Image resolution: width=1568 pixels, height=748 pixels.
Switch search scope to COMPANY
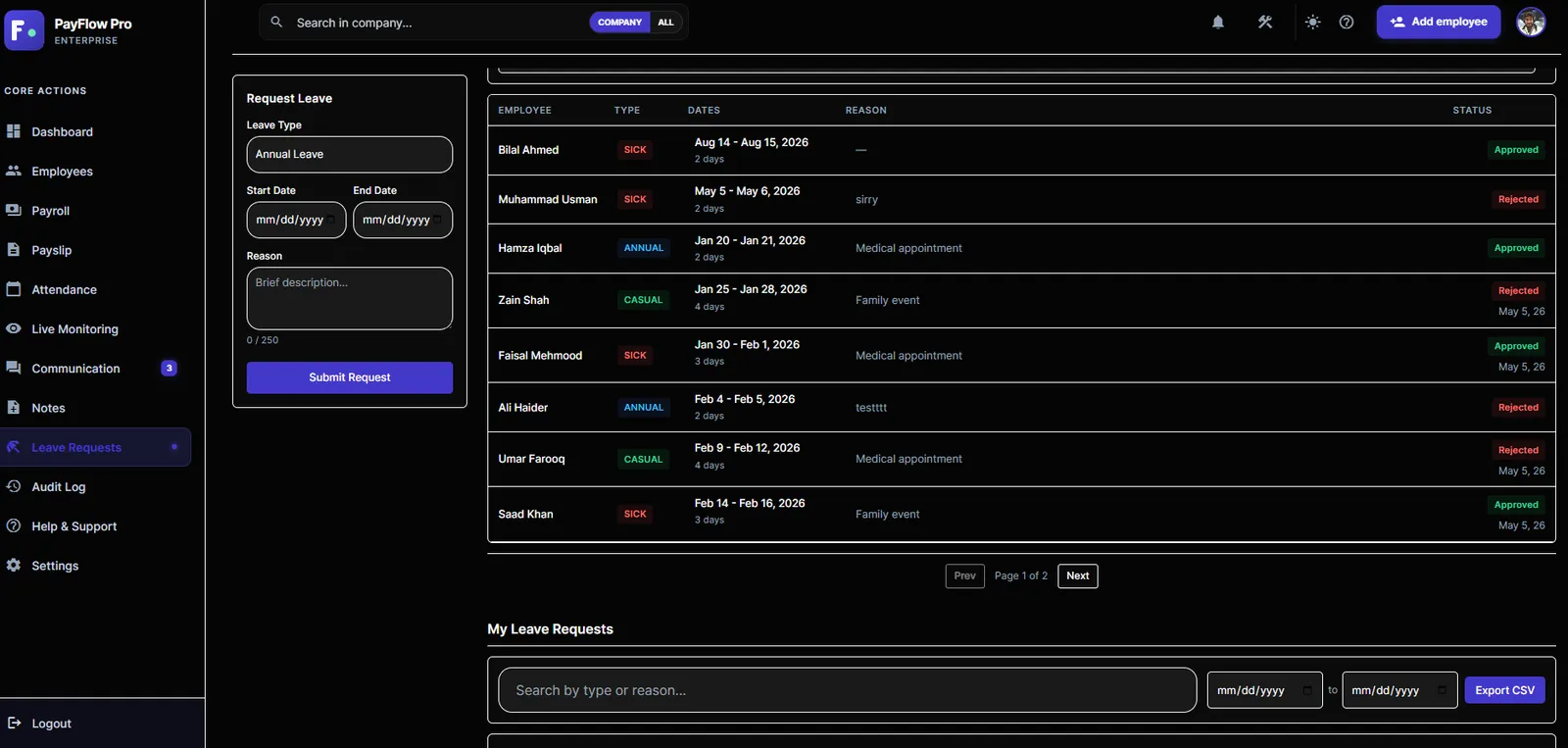[619, 22]
